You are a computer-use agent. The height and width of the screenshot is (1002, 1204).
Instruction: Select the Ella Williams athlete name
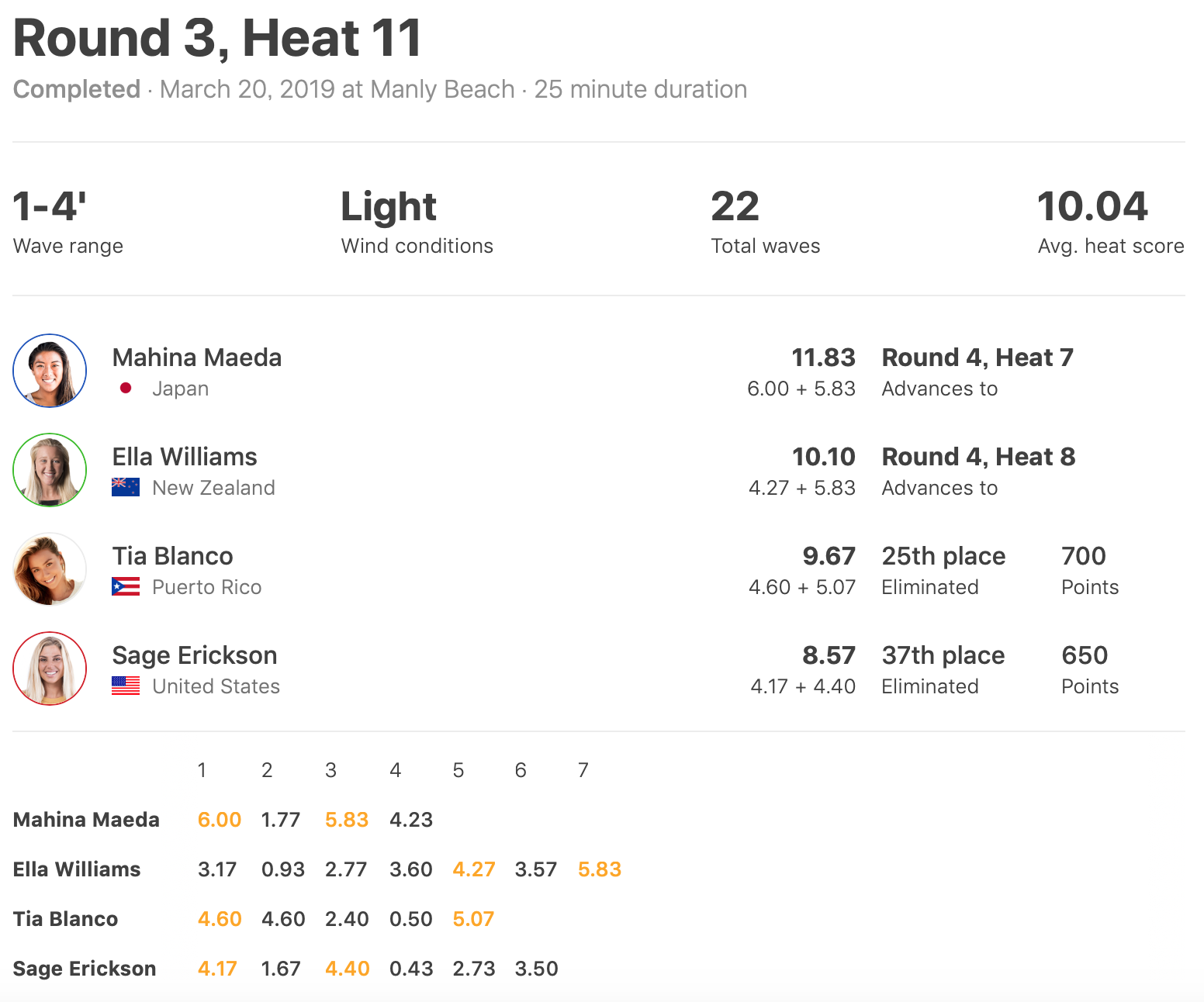(x=185, y=457)
